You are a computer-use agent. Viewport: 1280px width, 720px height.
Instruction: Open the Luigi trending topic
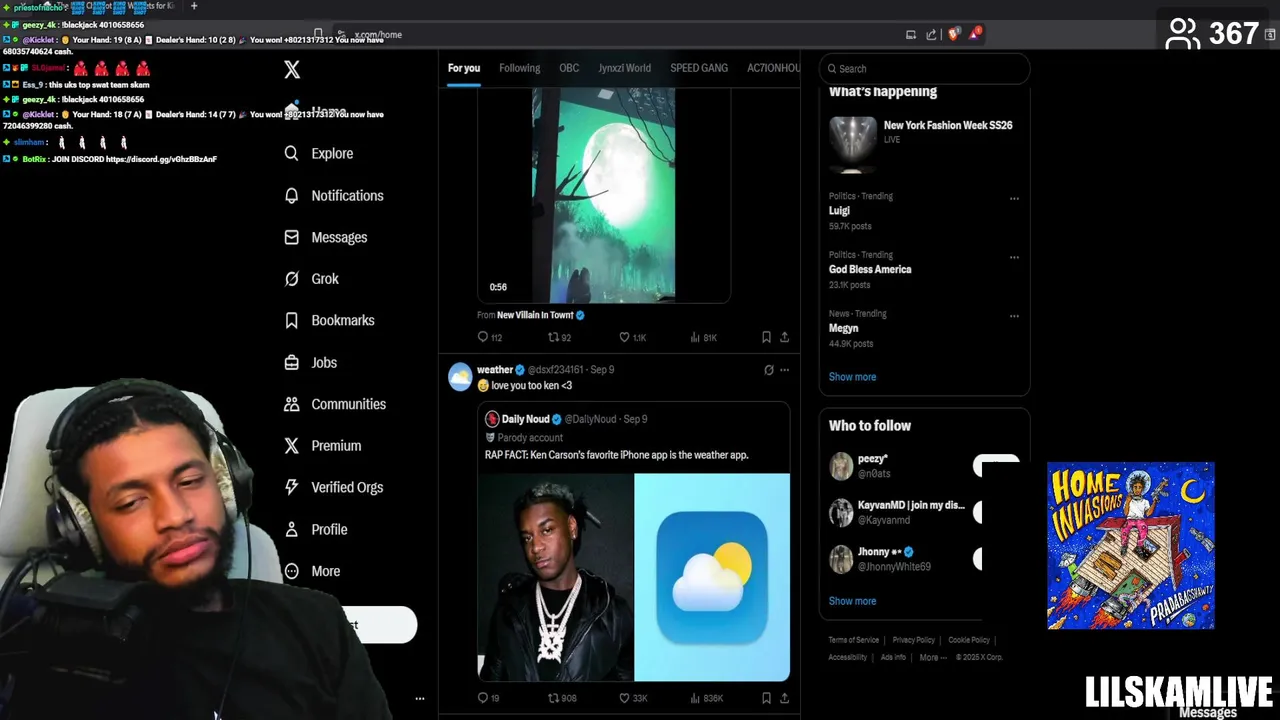839,211
